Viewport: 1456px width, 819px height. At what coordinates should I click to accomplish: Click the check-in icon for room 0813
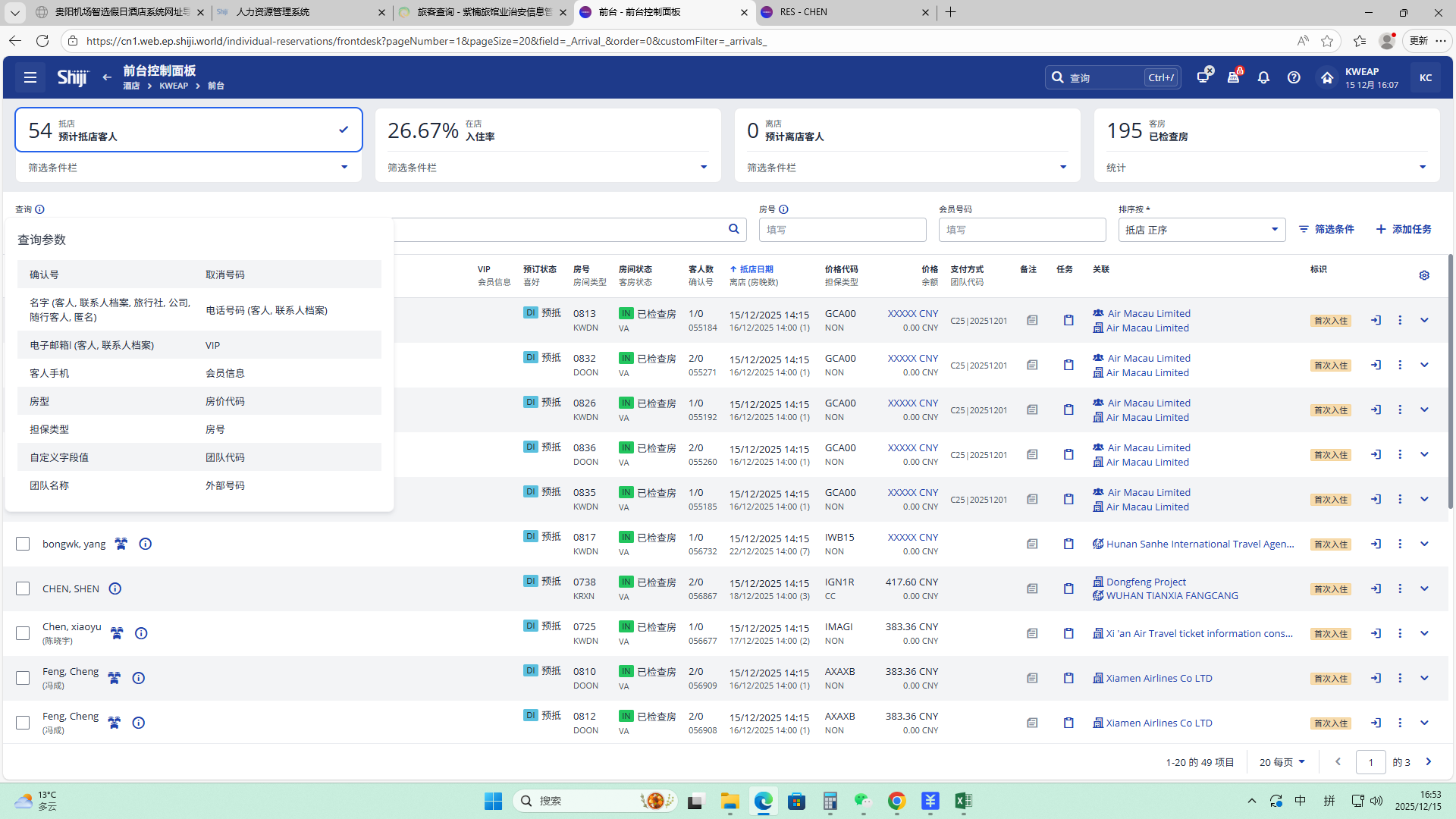[1376, 320]
